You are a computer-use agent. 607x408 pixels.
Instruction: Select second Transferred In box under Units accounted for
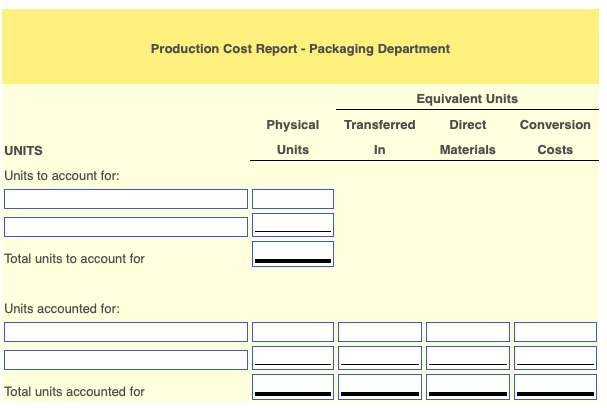click(380, 358)
